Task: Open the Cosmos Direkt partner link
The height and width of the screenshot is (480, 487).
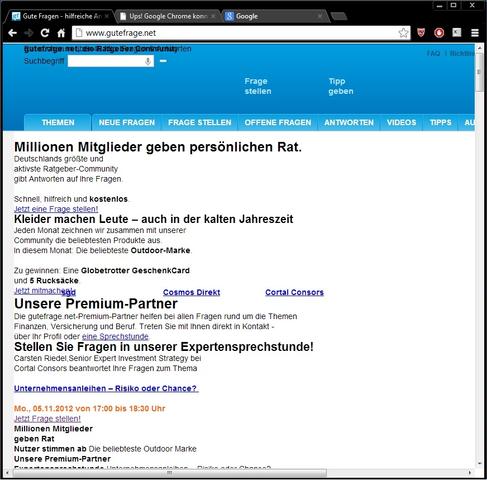Action: (191, 292)
